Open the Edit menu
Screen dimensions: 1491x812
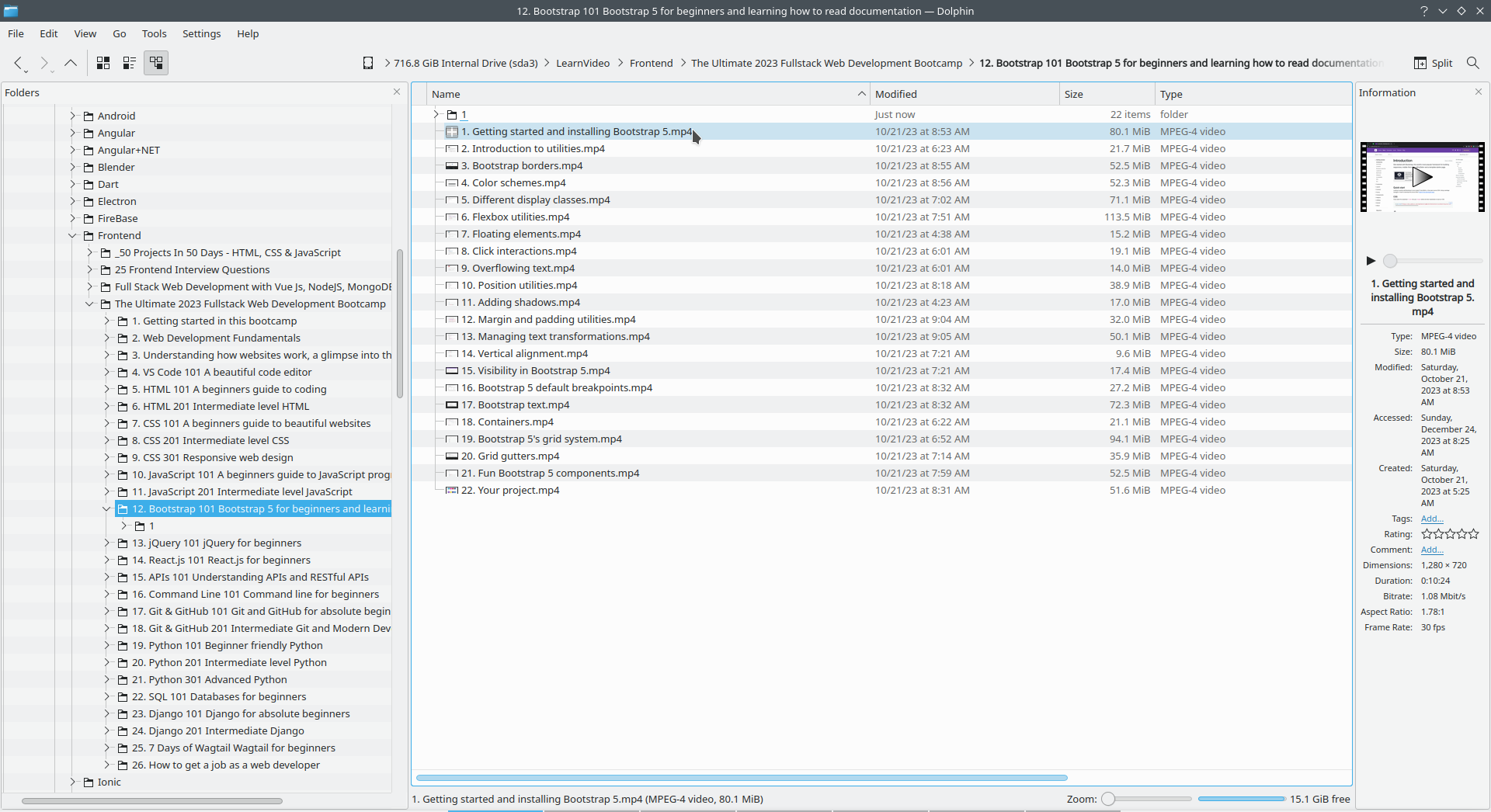(x=49, y=33)
